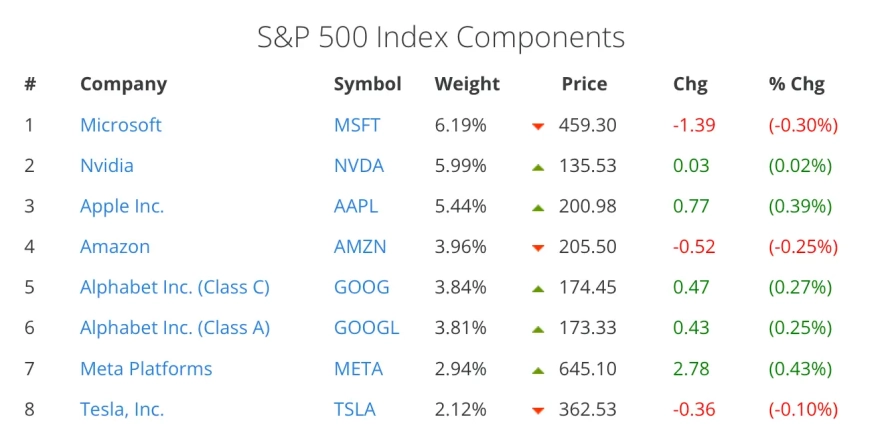This screenshot has height=433, width=884.
Task: Click the green up arrow beside Nvidia price
Action: click(x=538, y=166)
